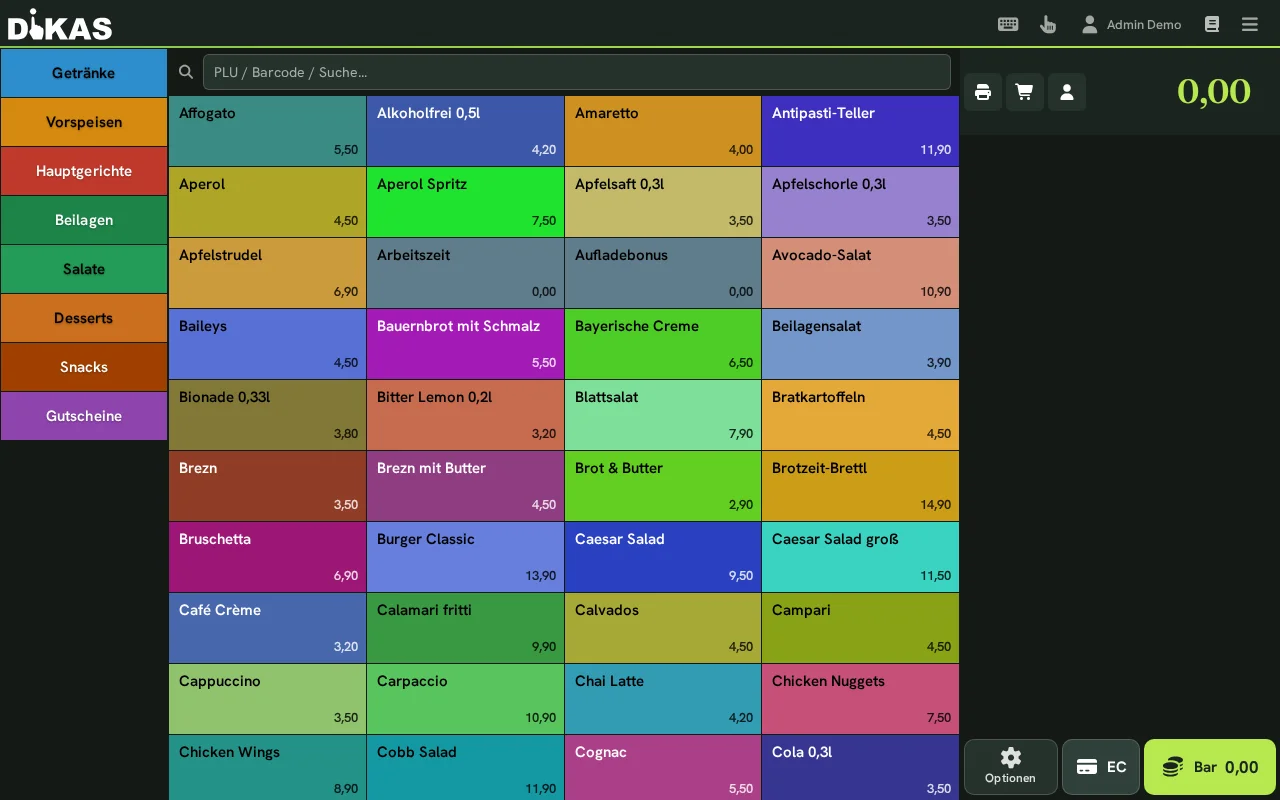Add Bayerische Creme item
Screen dimensions: 1280x800
(x=663, y=344)
